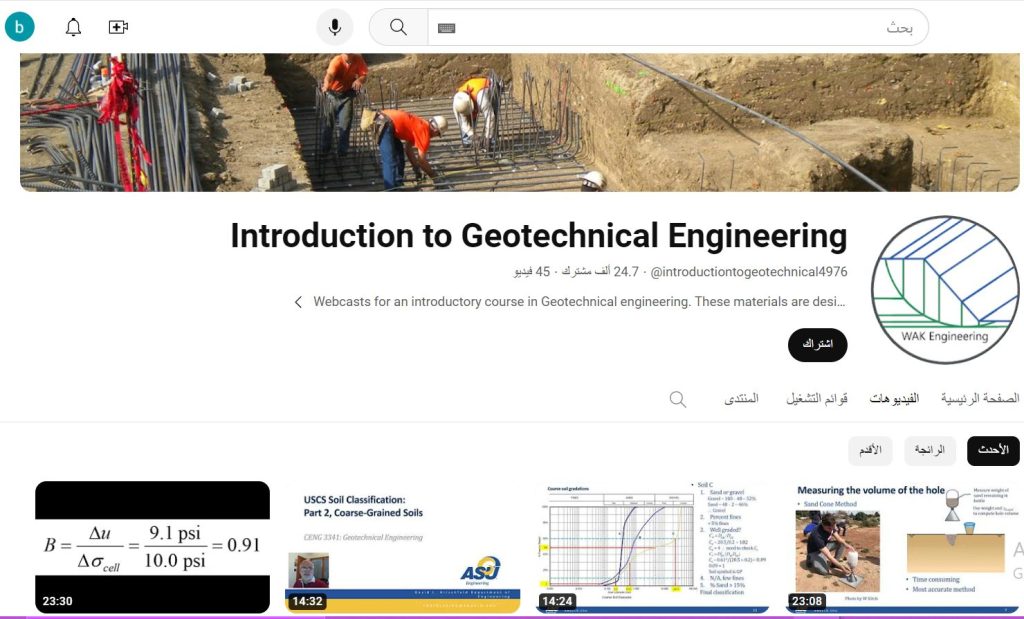Select the Create video icon
The height and width of the screenshot is (619, 1024).
118,27
